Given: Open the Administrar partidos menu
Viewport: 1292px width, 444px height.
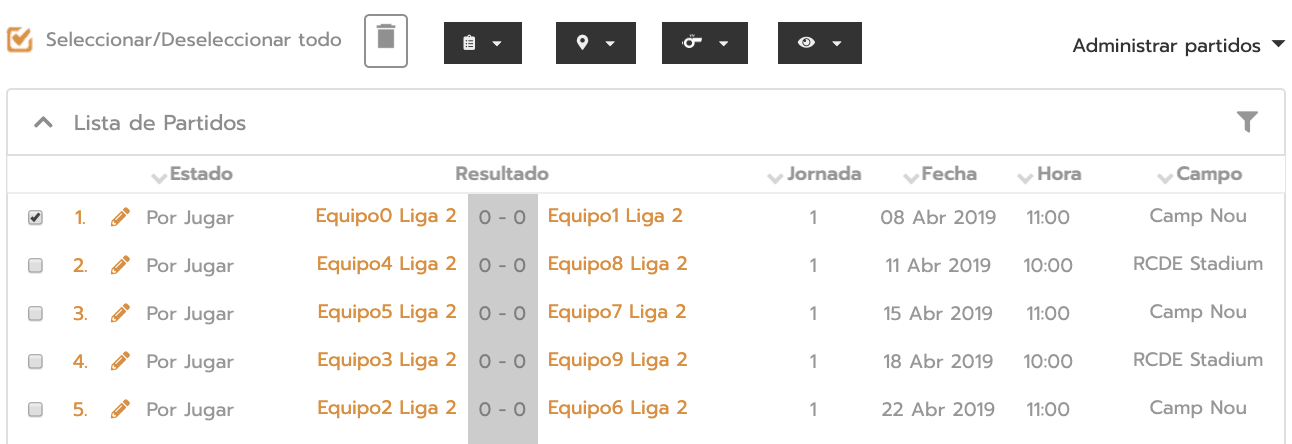Looking at the screenshot, I should (x=1177, y=46).
